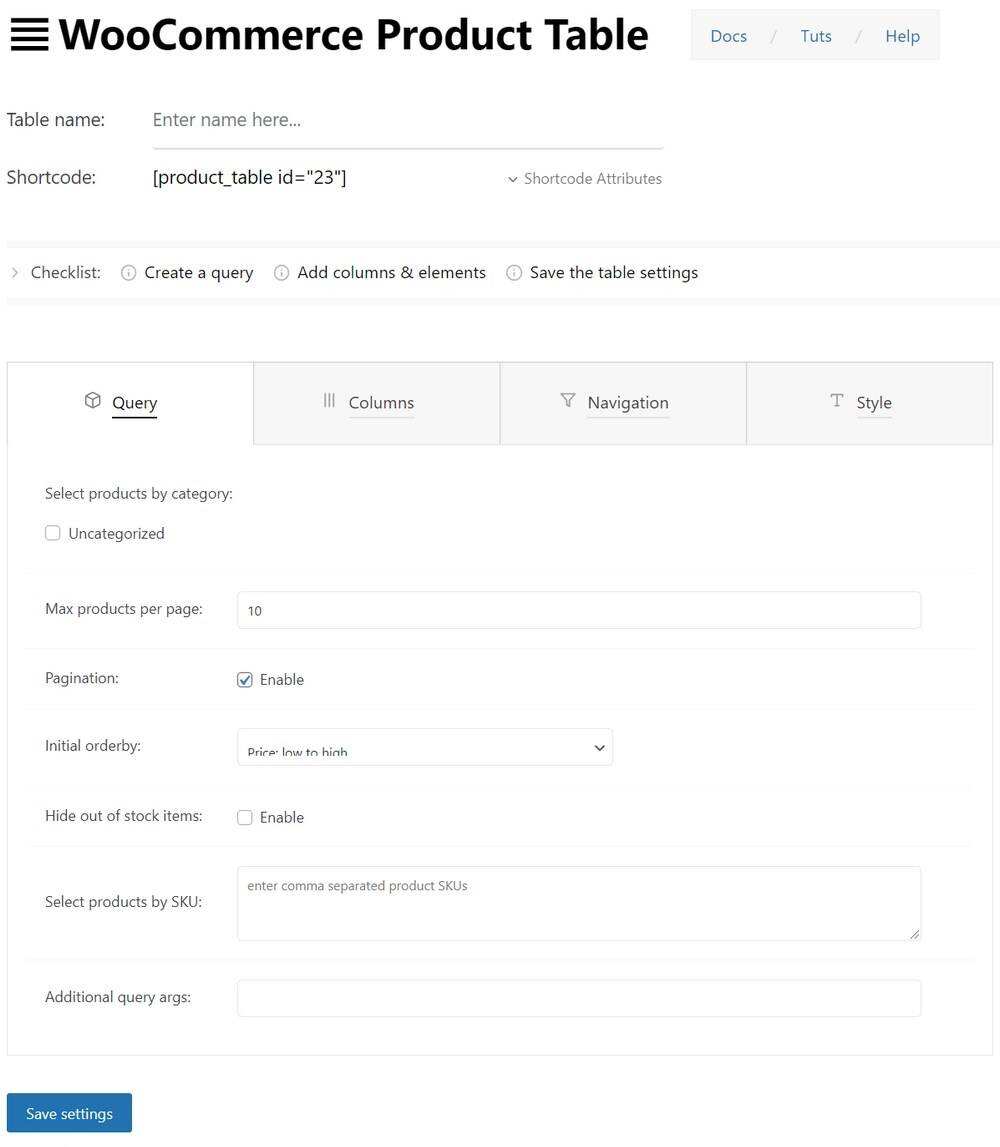Viewport: 1000px width, 1147px height.
Task: Expand Shortcode Attributes section
Action: tap(584, 179)
